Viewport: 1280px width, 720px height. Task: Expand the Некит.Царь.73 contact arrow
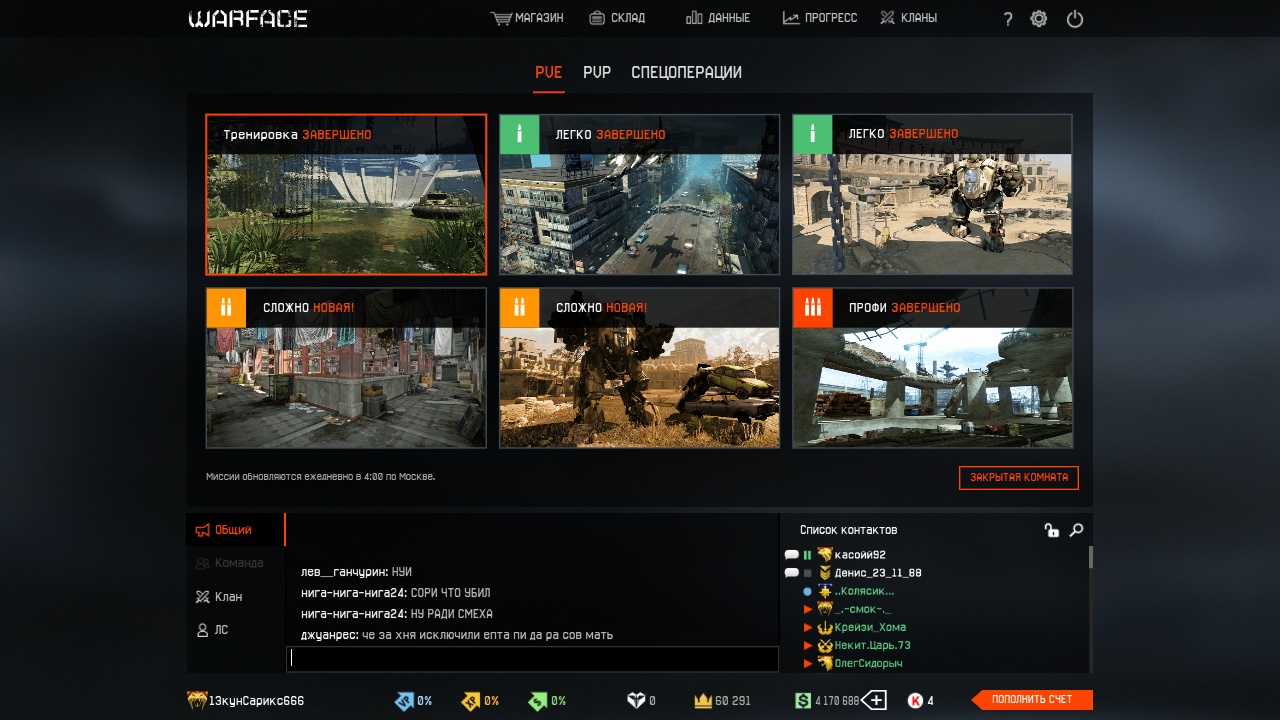pos(808,645)
